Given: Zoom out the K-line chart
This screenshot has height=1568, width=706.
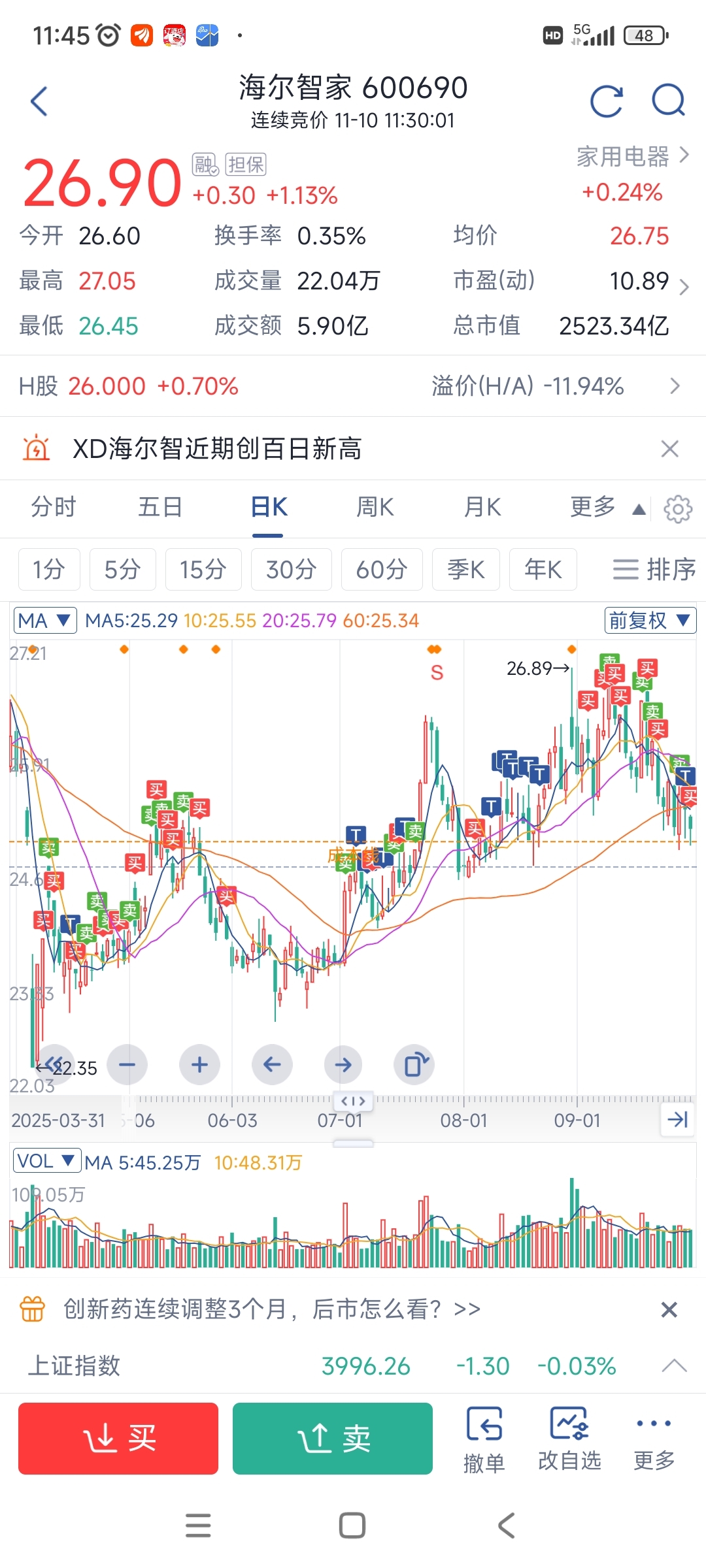Looking at the screenshot, I should [127, 1065].
